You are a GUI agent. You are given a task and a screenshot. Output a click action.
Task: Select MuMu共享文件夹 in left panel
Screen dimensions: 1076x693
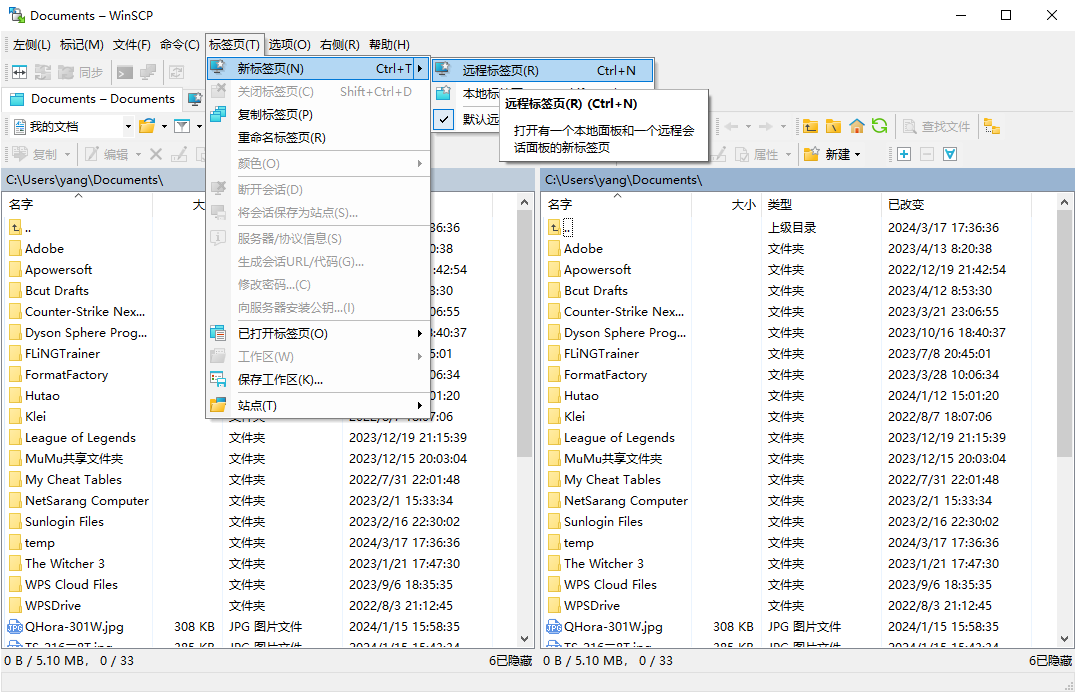tap(74, 458)
